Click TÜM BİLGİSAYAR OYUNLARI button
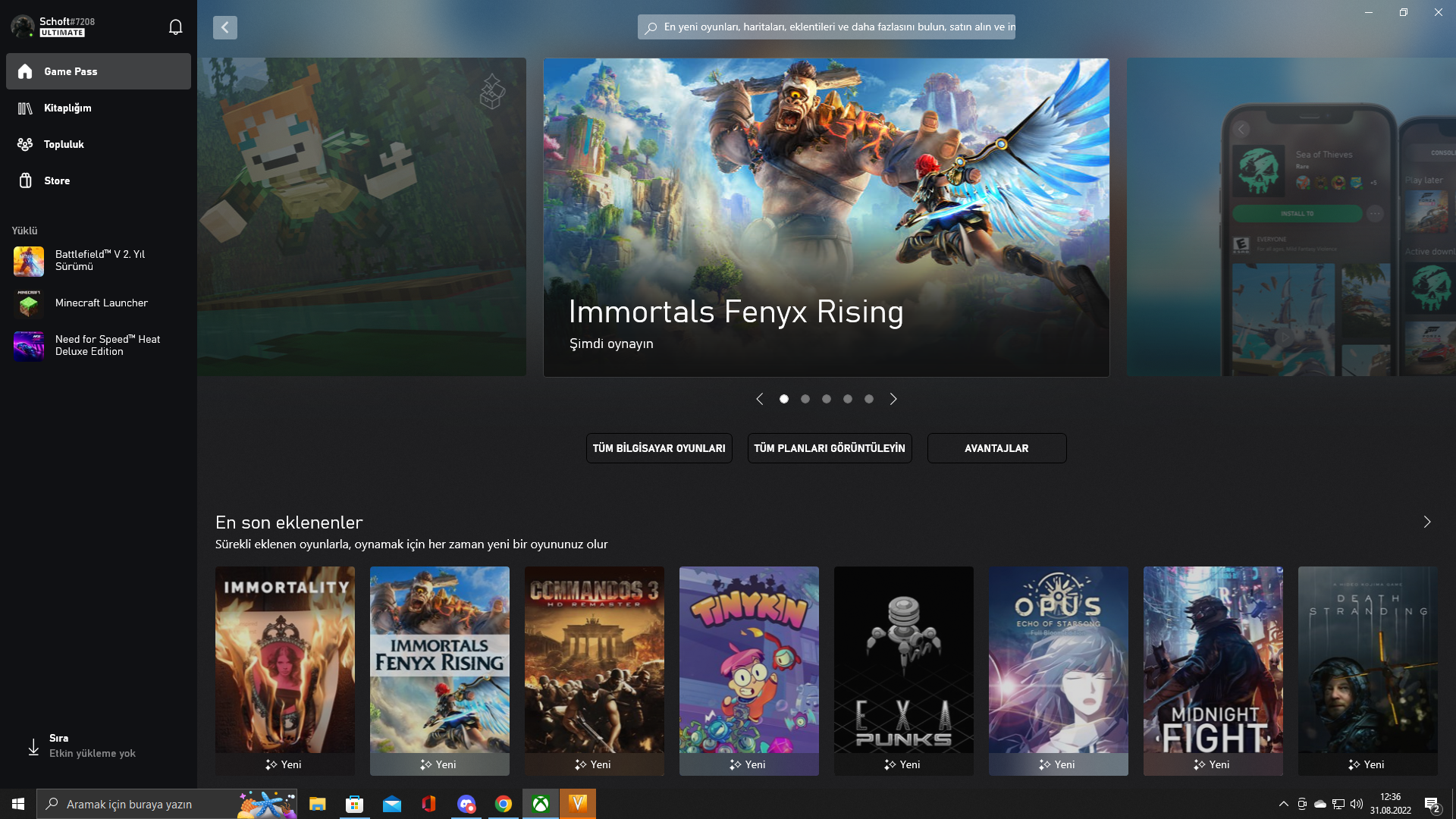The image size is (1456, 819). [659, 448]
